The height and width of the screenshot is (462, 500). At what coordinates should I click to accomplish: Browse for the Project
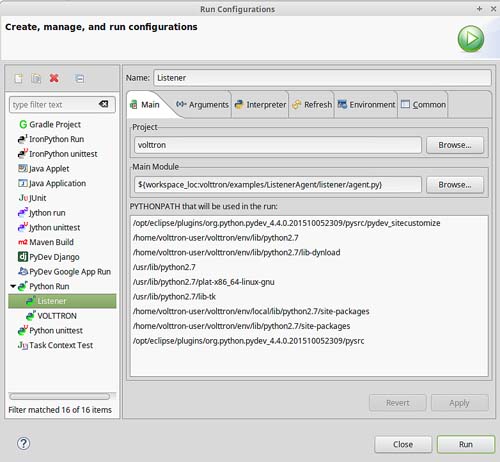pos(455,145)
